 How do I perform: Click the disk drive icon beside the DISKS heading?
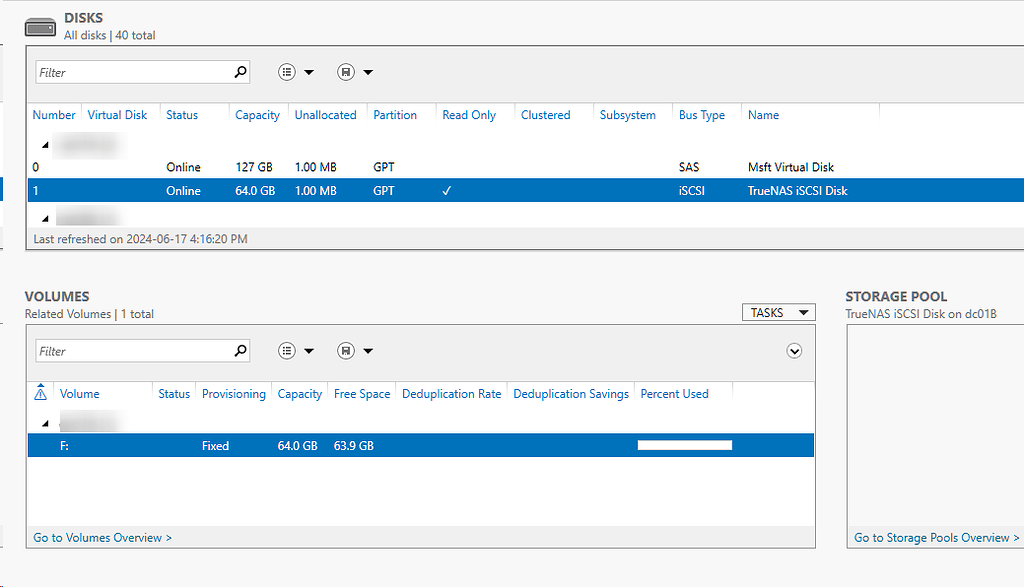[39, 26]
